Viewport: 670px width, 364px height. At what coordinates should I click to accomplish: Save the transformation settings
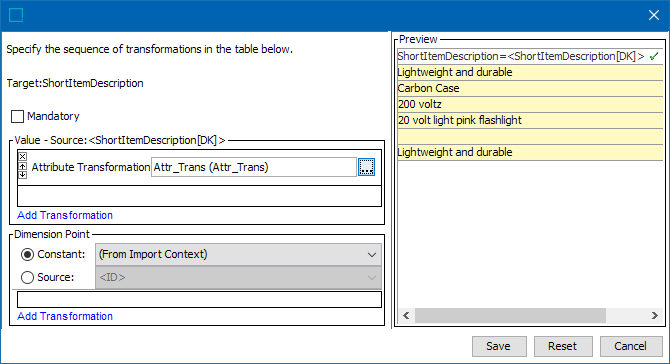pyautogui.click(x=499, y=346)
